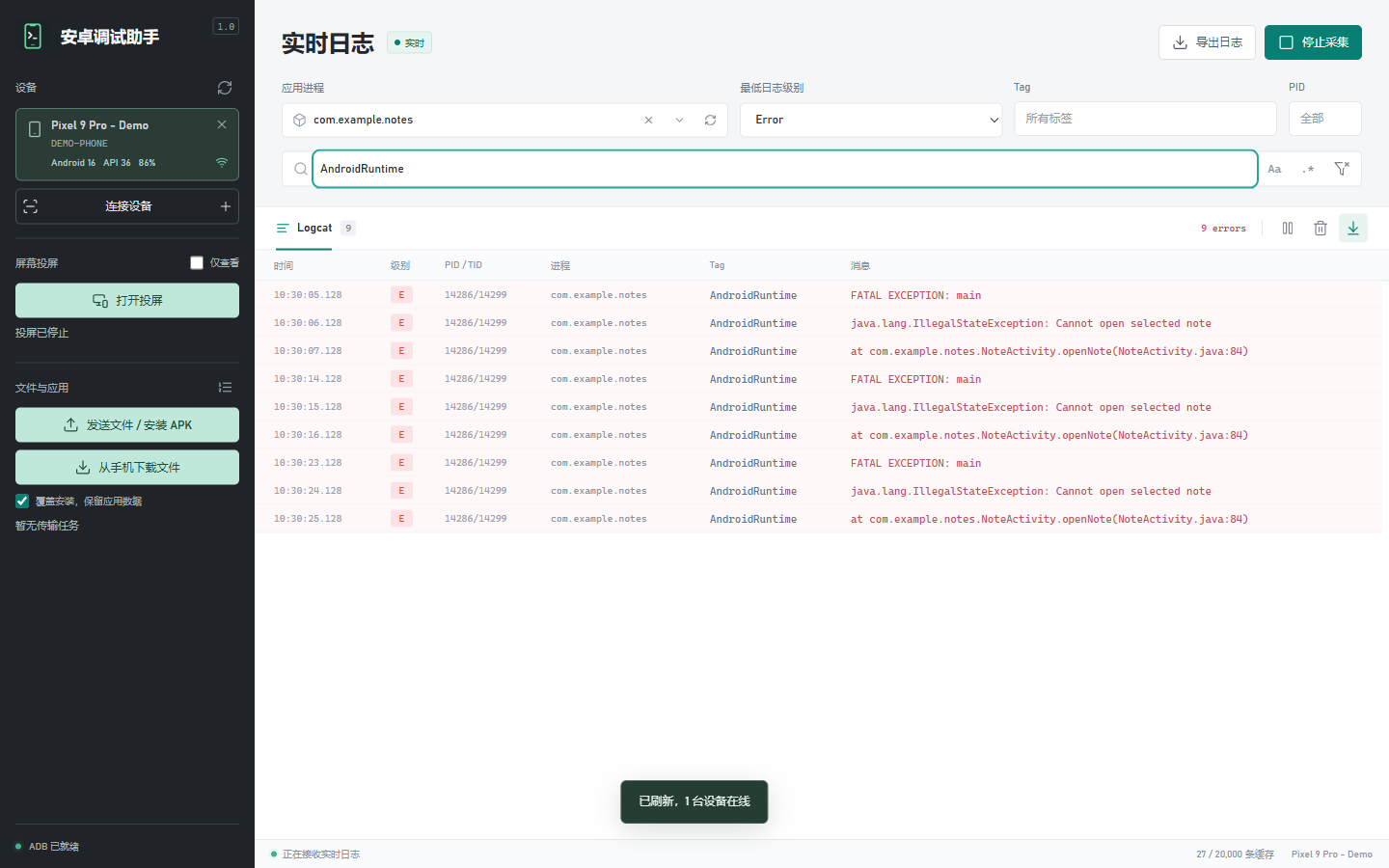This screenshot has width=1389, height=868.
Task: Select the log row at 10:30:14.128
Action: coord(818,379)
